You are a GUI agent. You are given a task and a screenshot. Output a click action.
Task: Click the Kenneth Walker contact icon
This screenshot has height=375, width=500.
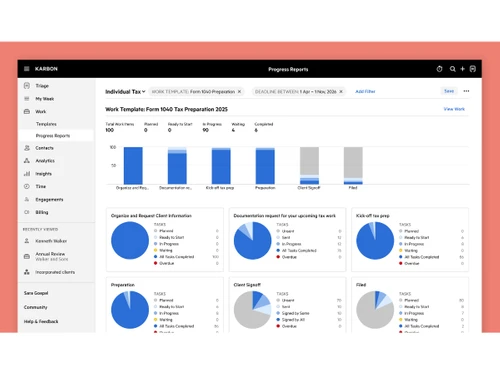click(27, 241)
